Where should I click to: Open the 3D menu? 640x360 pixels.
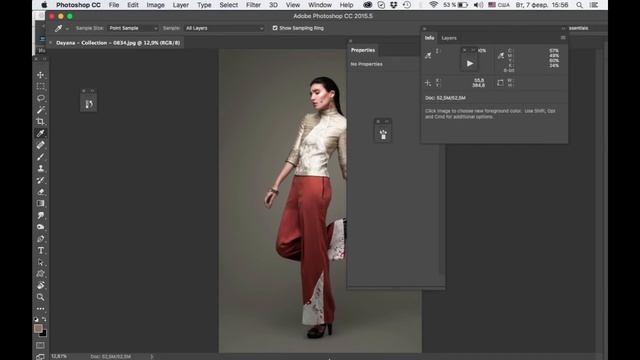273,5
